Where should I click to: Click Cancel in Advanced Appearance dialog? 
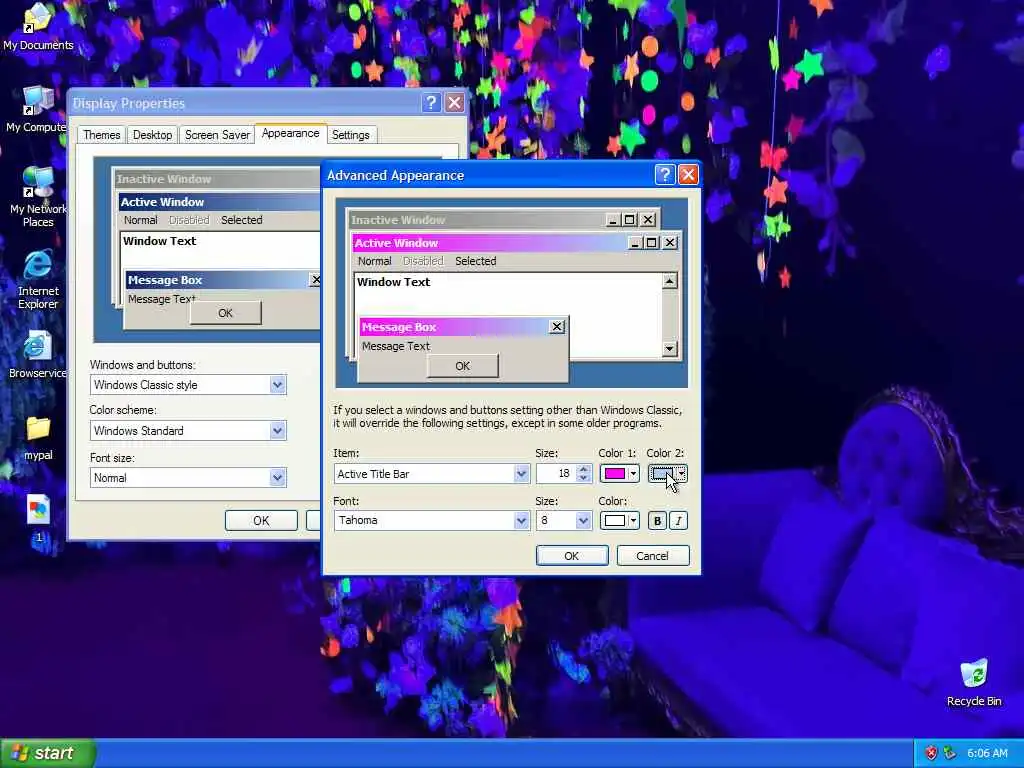click(x=652, y=556)
